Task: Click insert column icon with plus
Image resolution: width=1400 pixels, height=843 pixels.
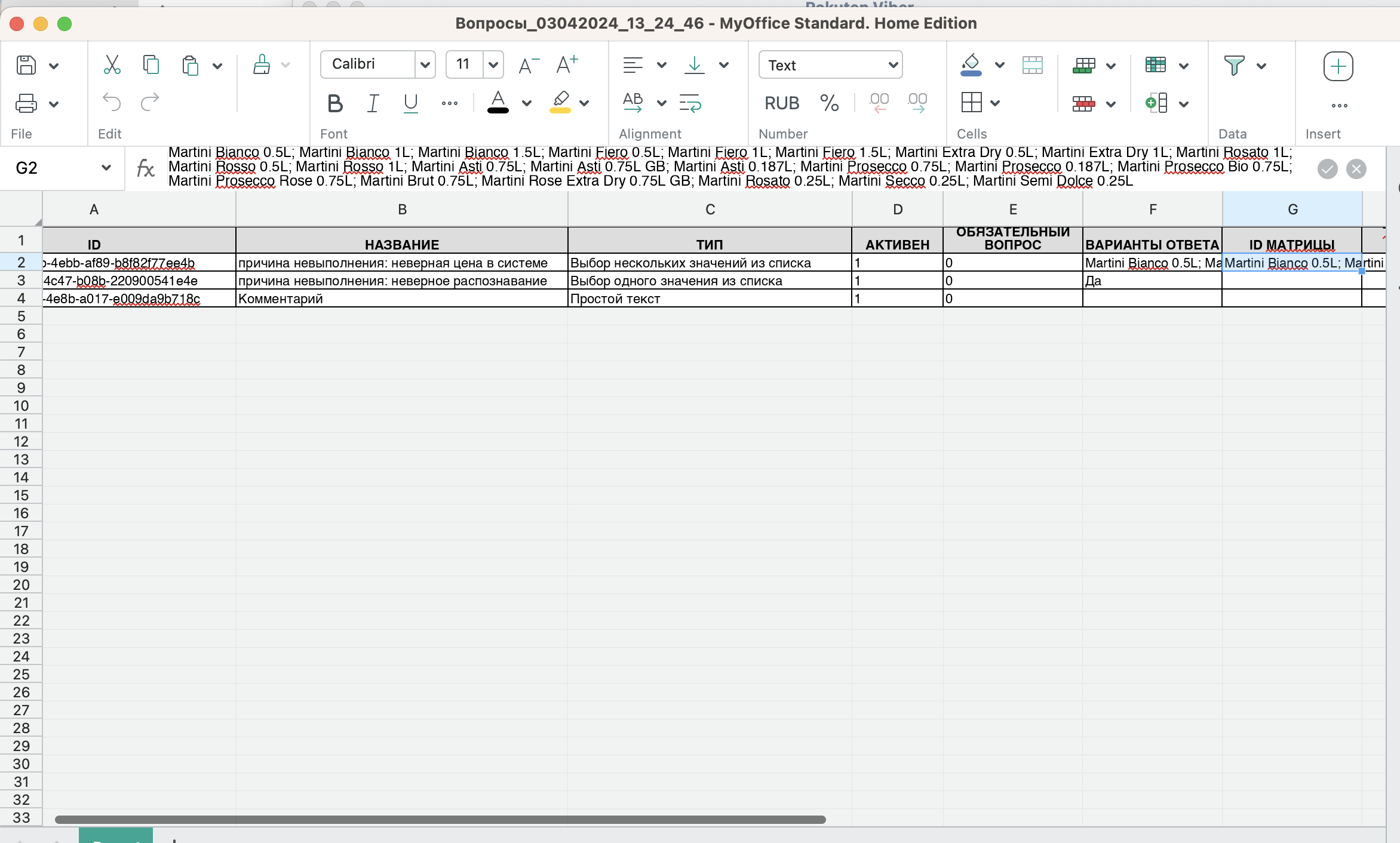Action: point(1156,103)
